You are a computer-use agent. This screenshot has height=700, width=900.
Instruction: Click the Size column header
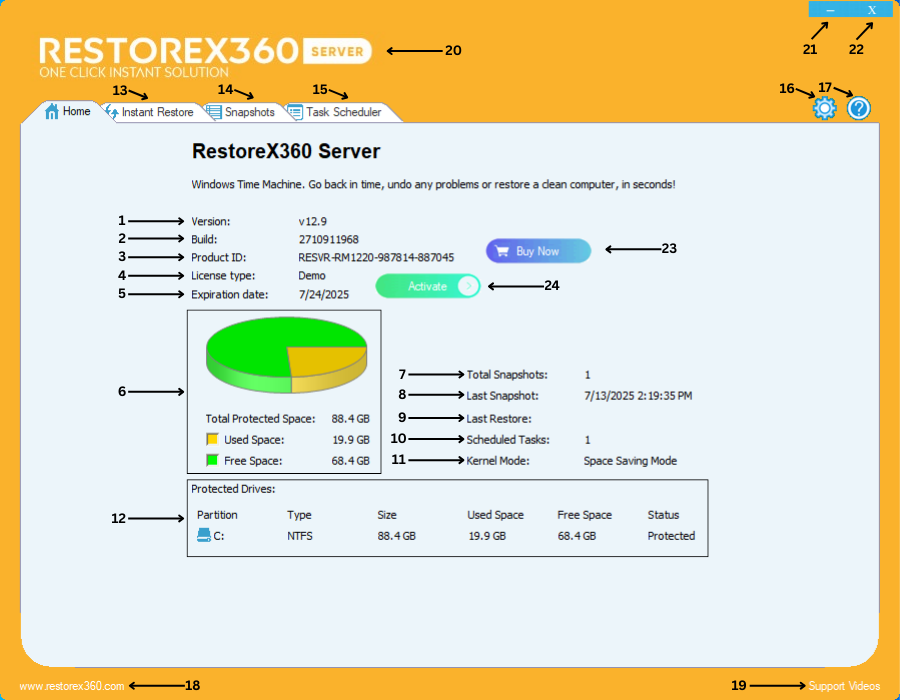pos(387,515)
